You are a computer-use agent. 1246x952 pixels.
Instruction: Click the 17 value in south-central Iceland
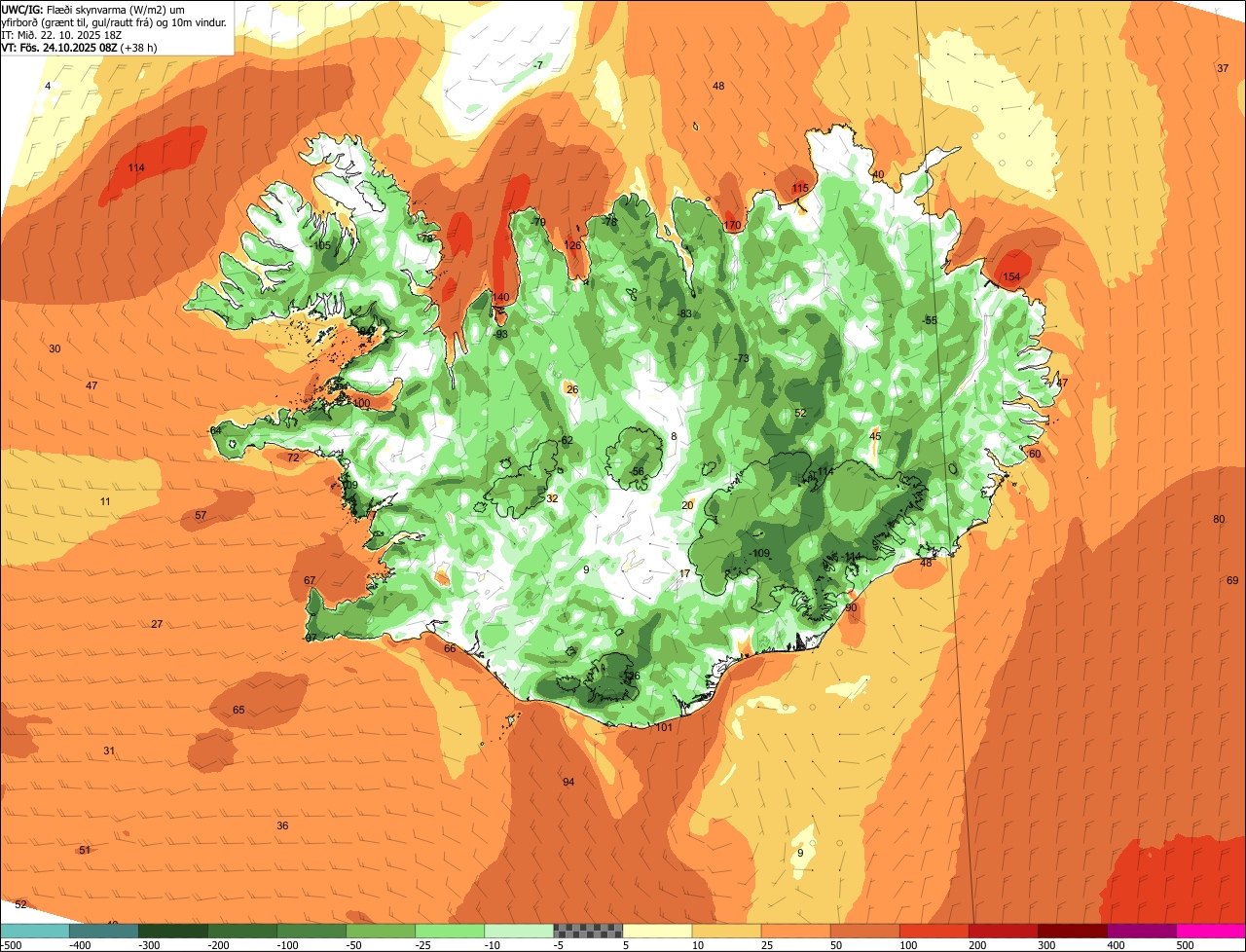pyautogui.click(x=684, y=573)
